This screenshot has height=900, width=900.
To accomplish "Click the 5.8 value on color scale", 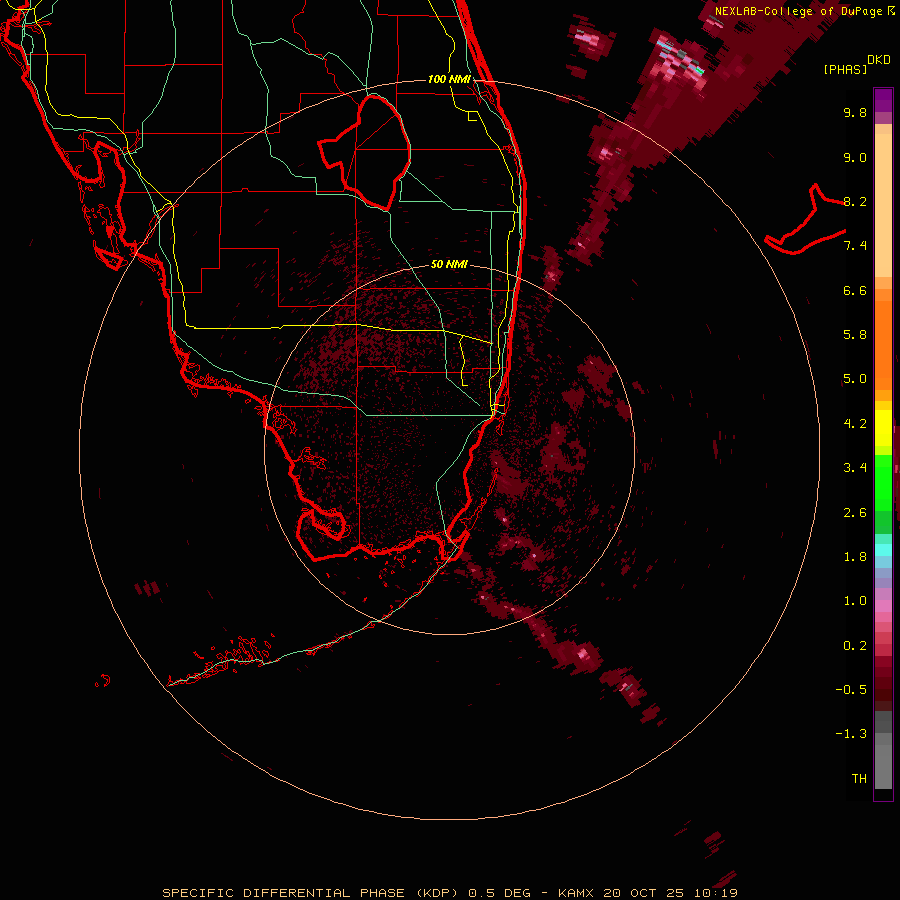I will coord(855,335).
